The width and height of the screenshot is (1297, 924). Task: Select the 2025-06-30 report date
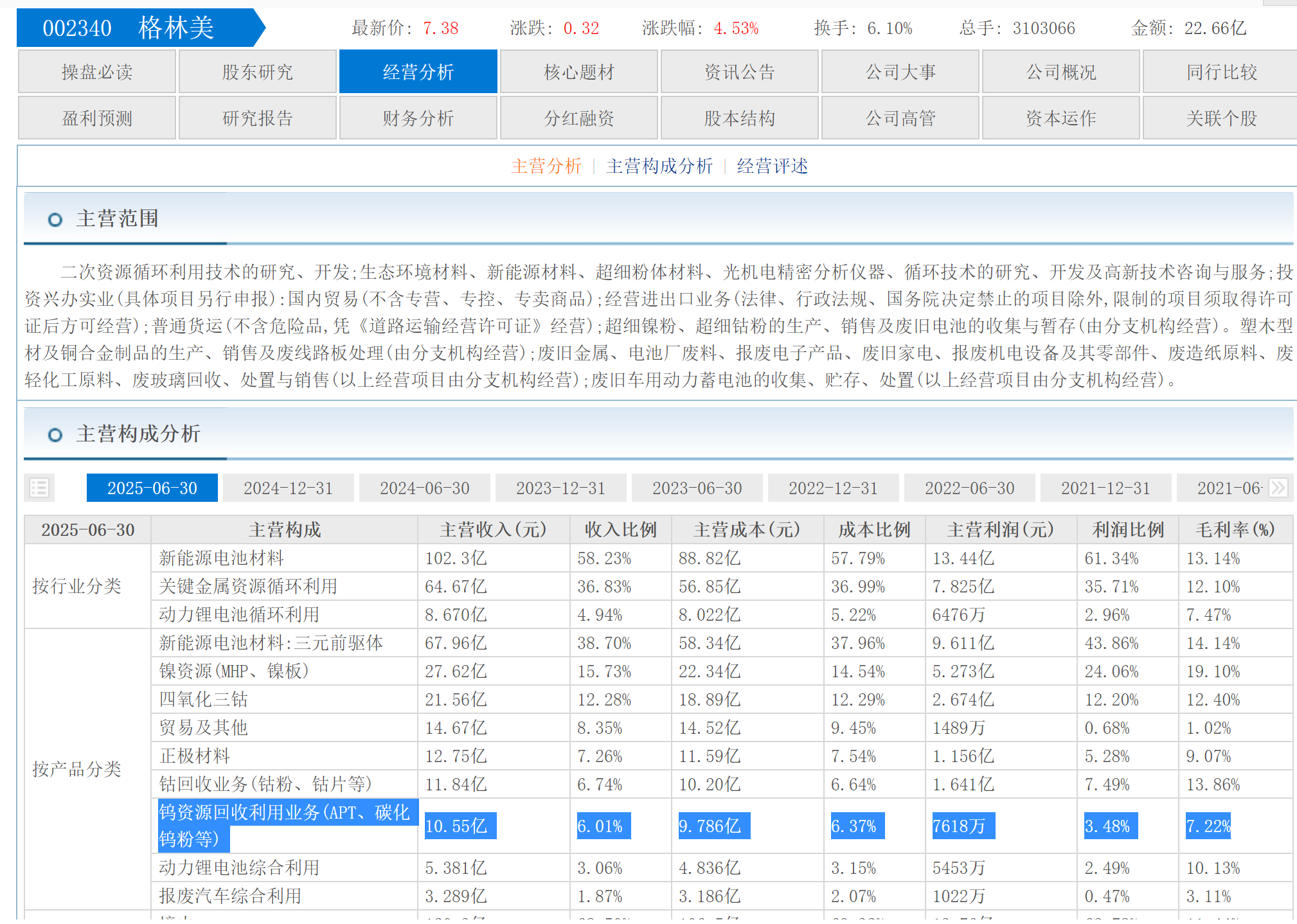coord(152,488)
